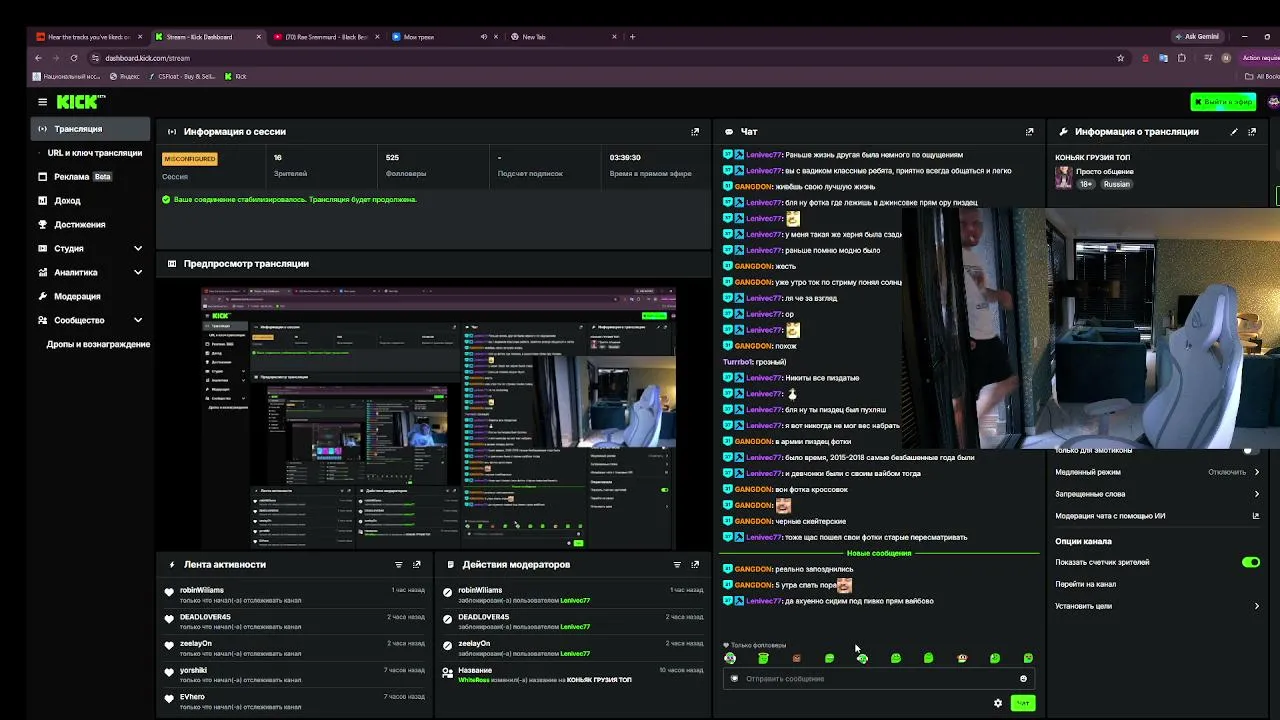The height and width of the screenshot is (720, 1280).
Task: Go back in browser history
Action: (x=38, y=58)
